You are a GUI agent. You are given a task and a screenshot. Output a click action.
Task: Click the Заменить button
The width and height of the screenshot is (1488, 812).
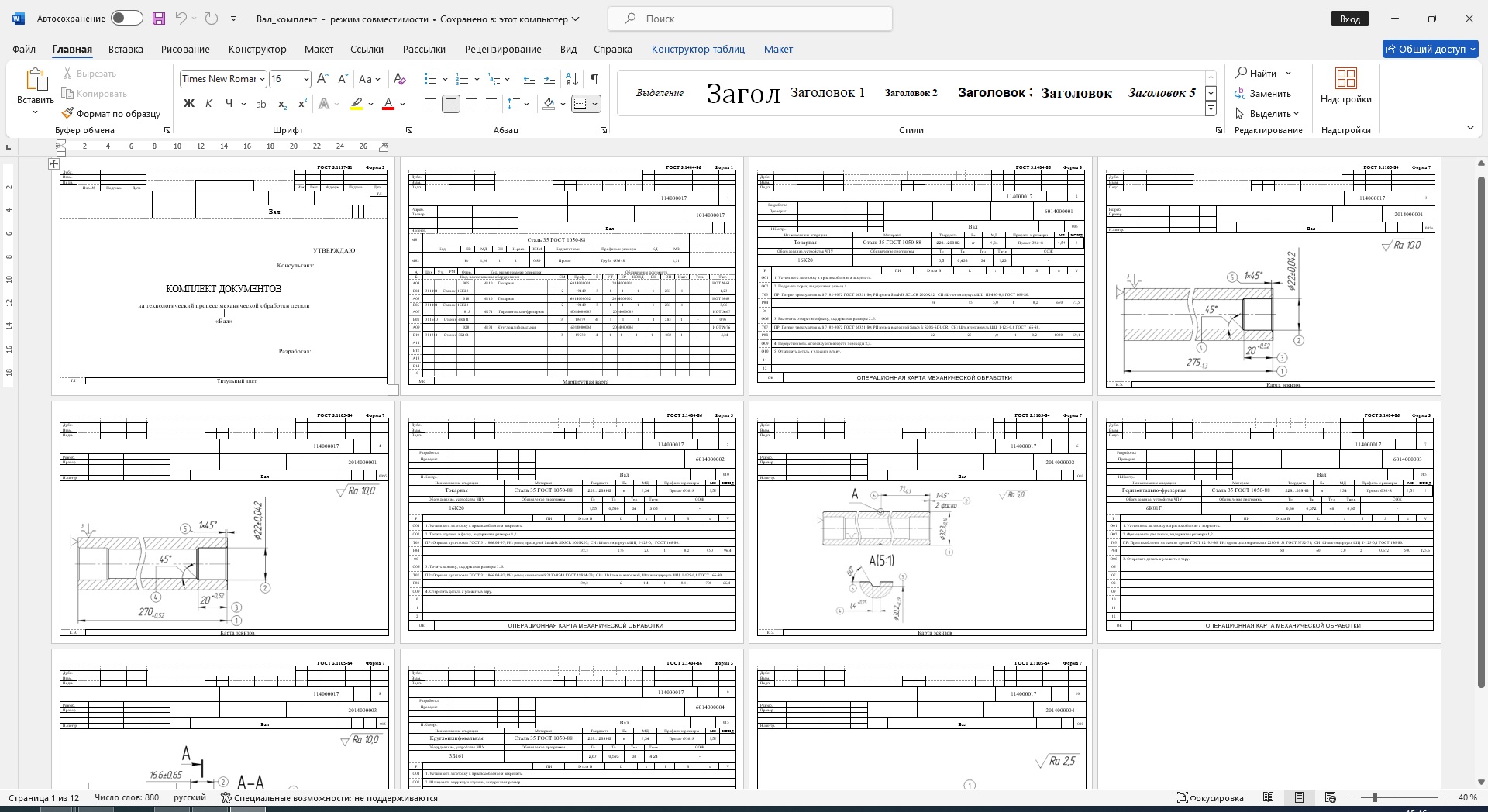tap(1263, 93)
